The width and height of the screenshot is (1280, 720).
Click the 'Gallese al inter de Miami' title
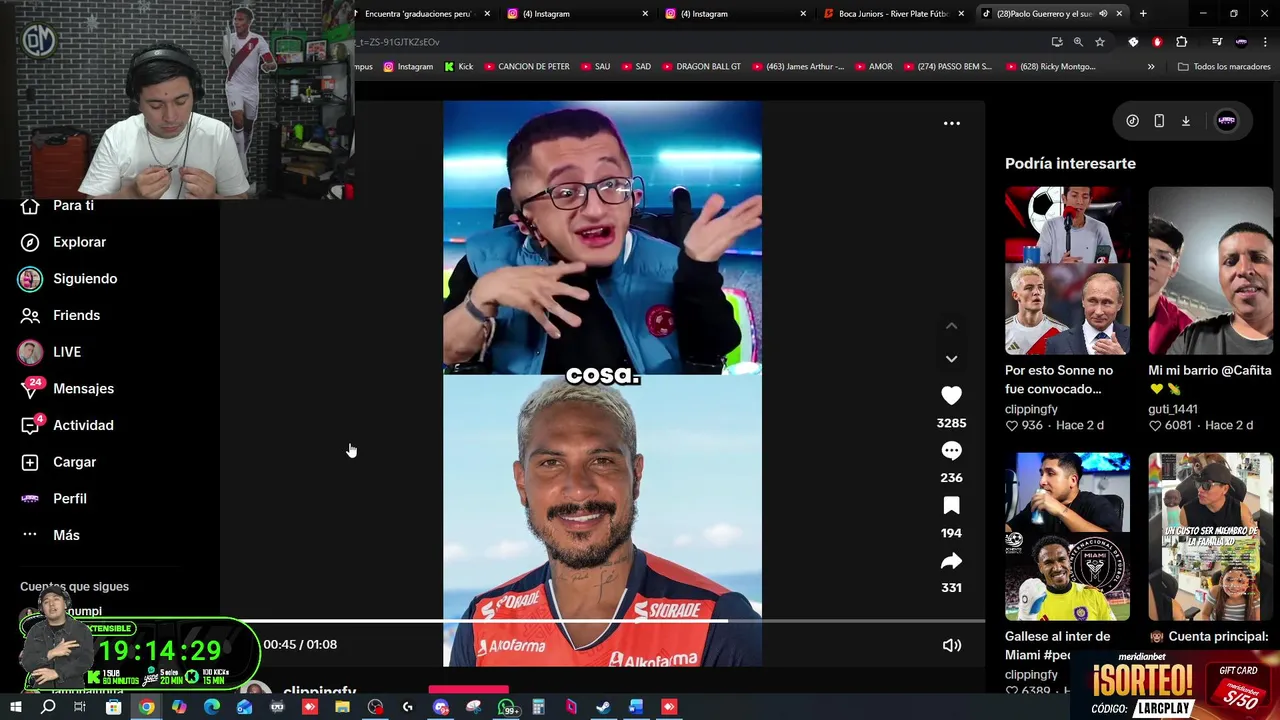(x=1057, y=645)
